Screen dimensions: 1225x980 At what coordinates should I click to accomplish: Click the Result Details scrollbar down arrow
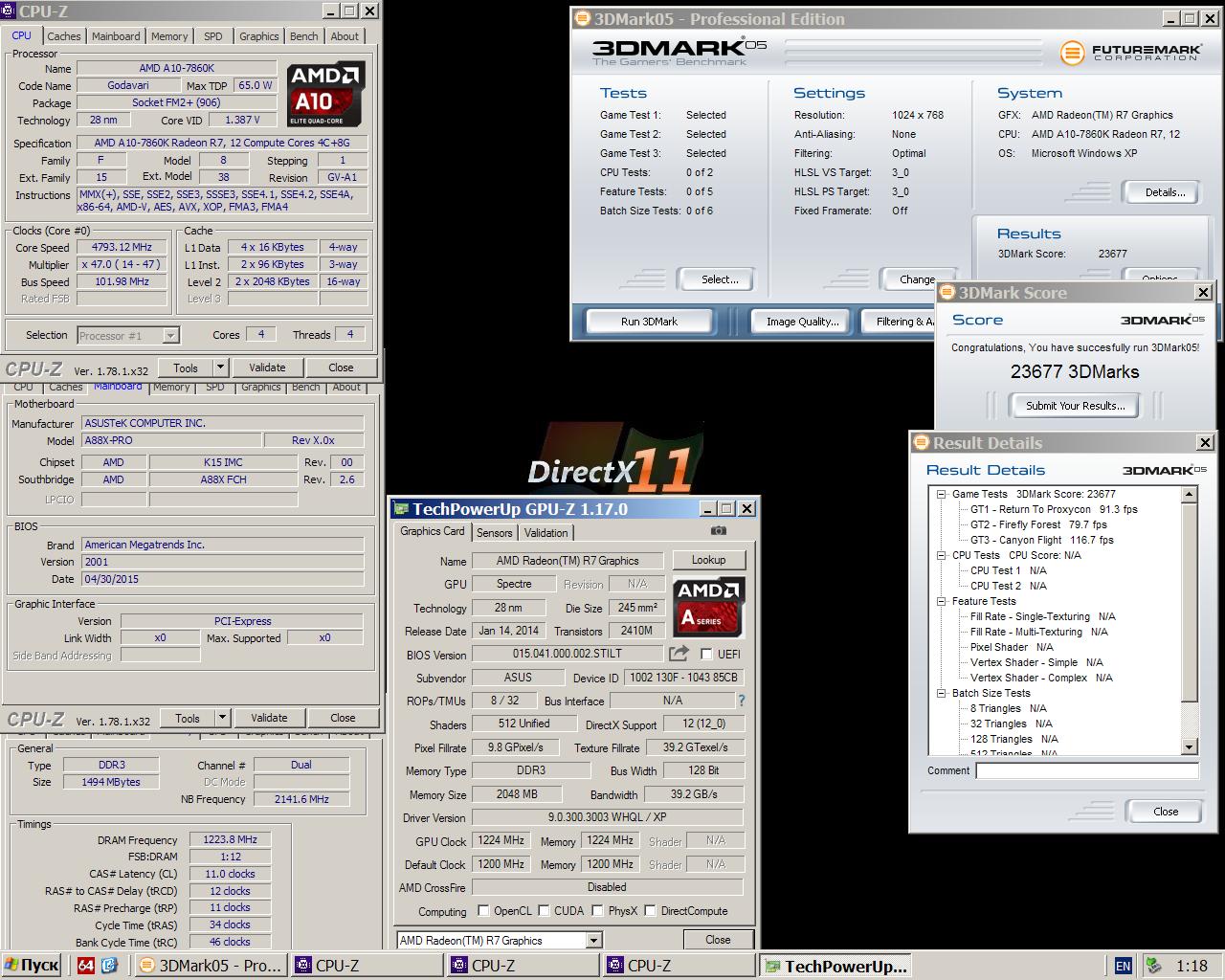(x=1190, y=747)
